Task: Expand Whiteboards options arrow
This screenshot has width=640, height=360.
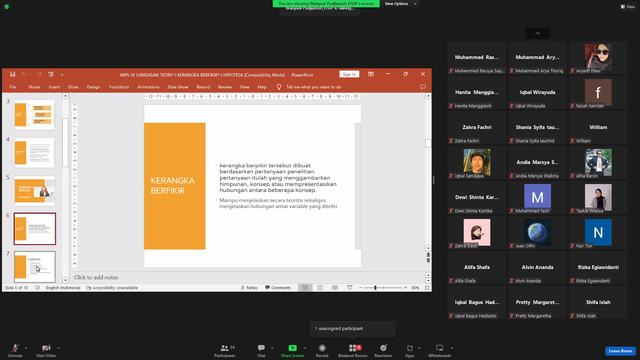Action: 452,348
